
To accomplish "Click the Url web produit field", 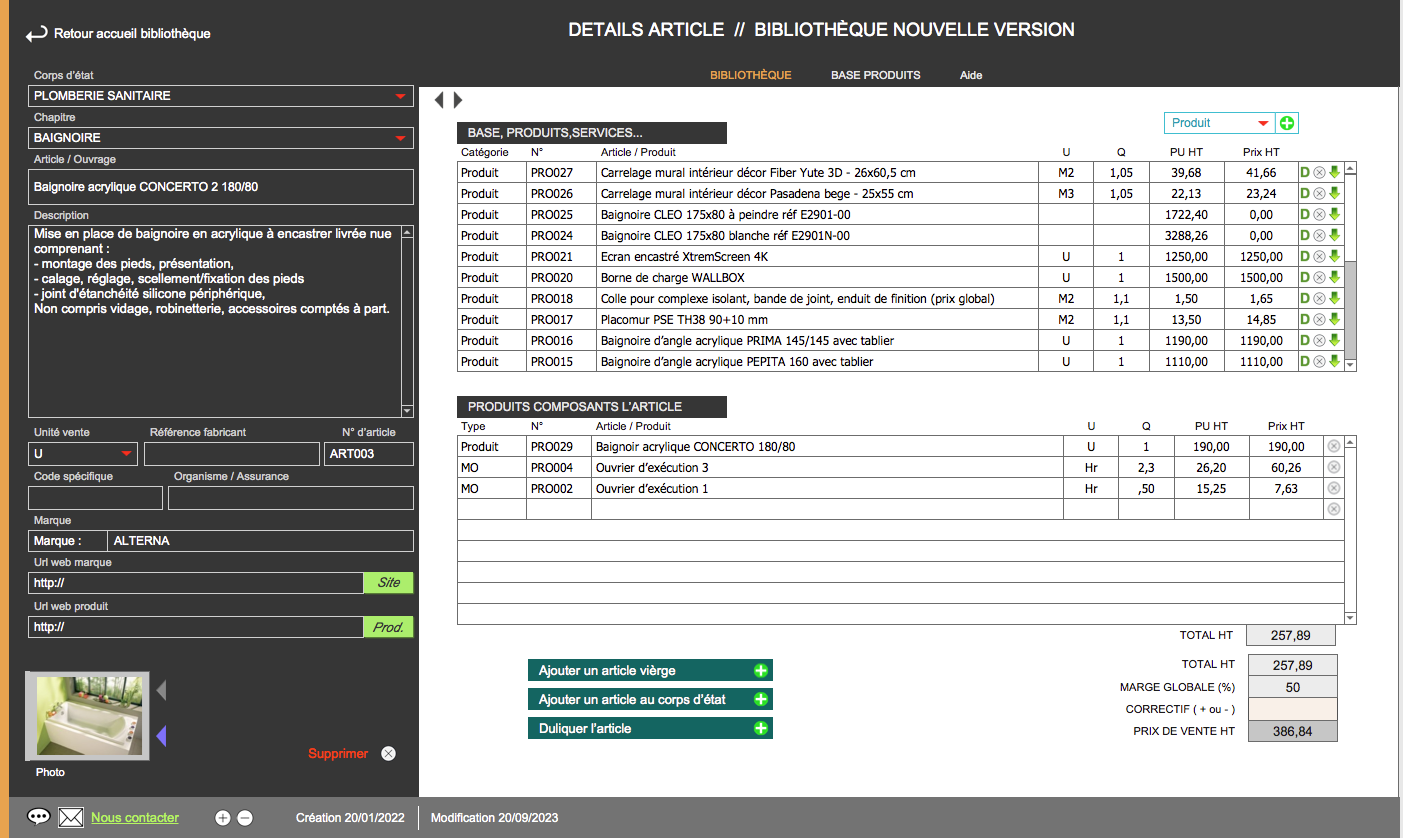I will [x=195, y=627].
